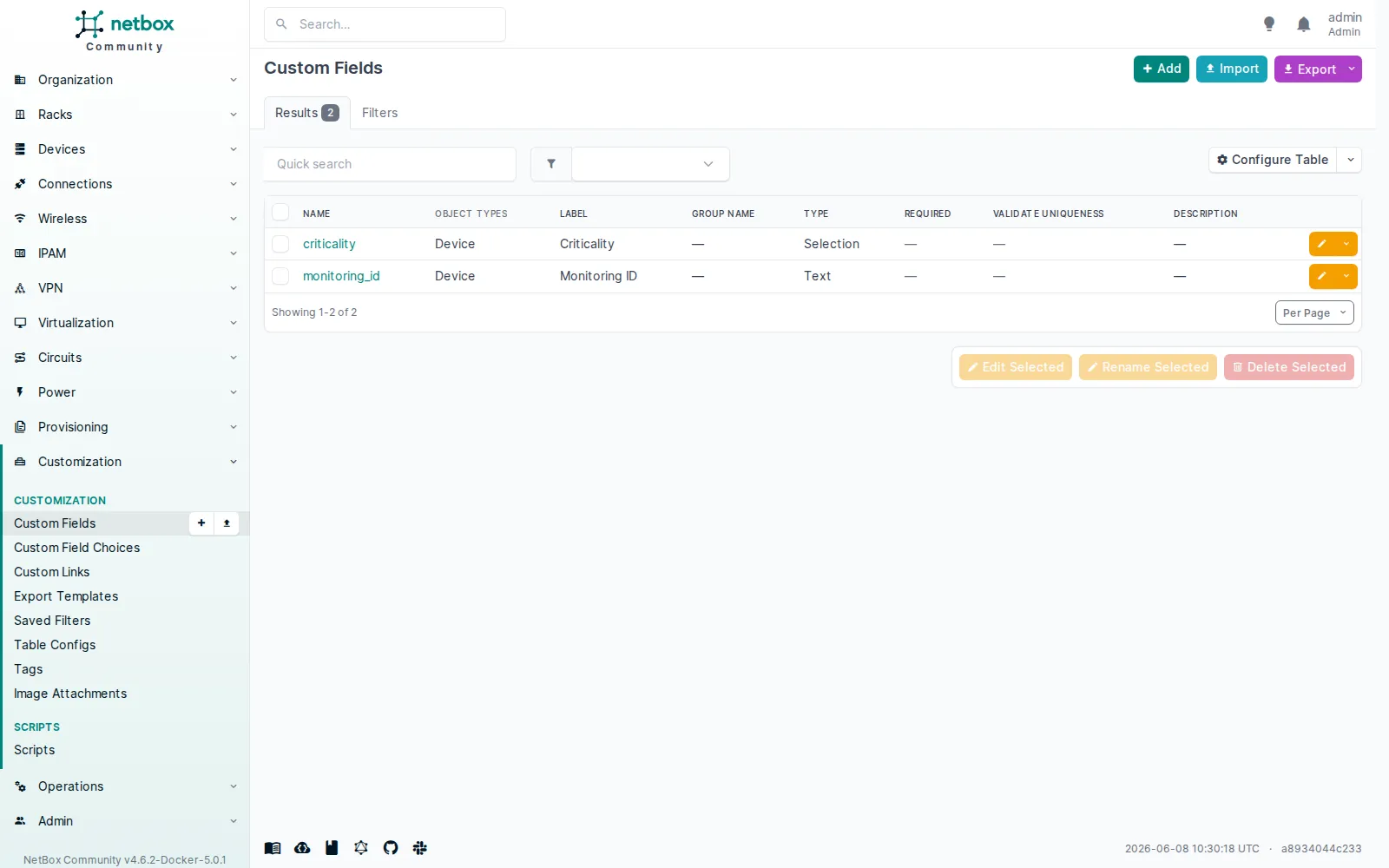Screen dimensions: 1389x868
Task: Open Export Templates in sidebar
Action: (66, 596)
